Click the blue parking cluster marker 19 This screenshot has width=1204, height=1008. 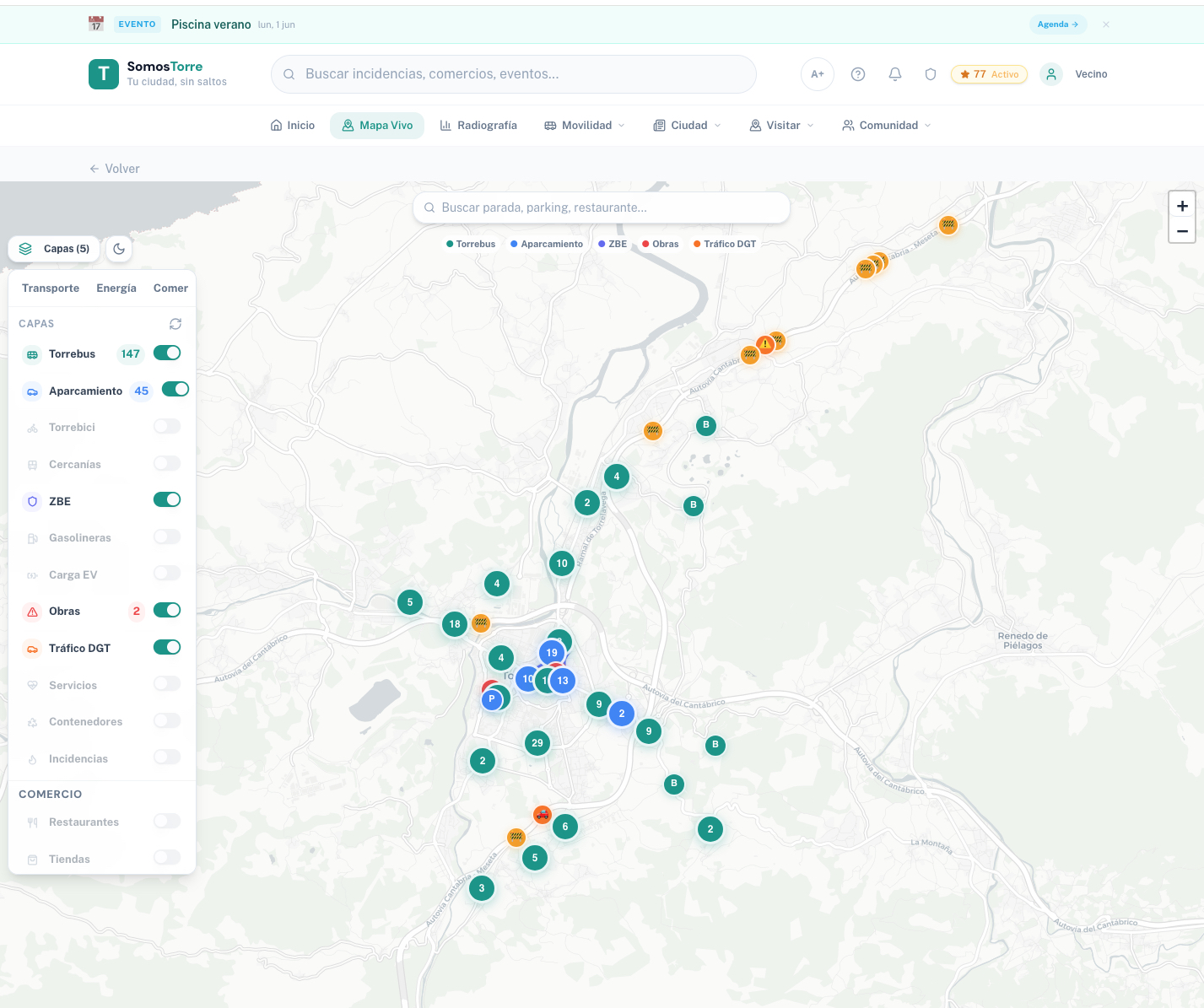[x=552, y=652]
